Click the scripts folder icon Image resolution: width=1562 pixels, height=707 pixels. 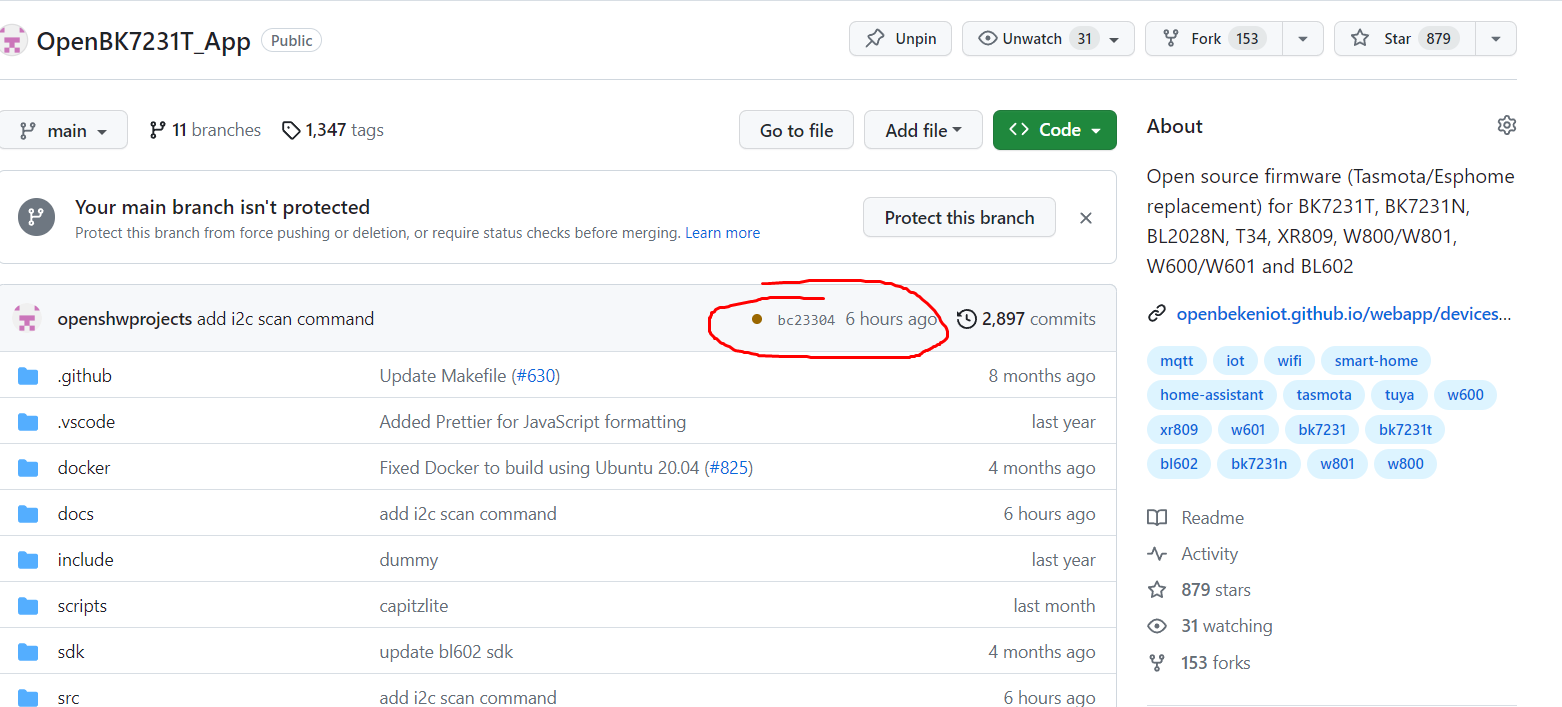pos(28,606)
